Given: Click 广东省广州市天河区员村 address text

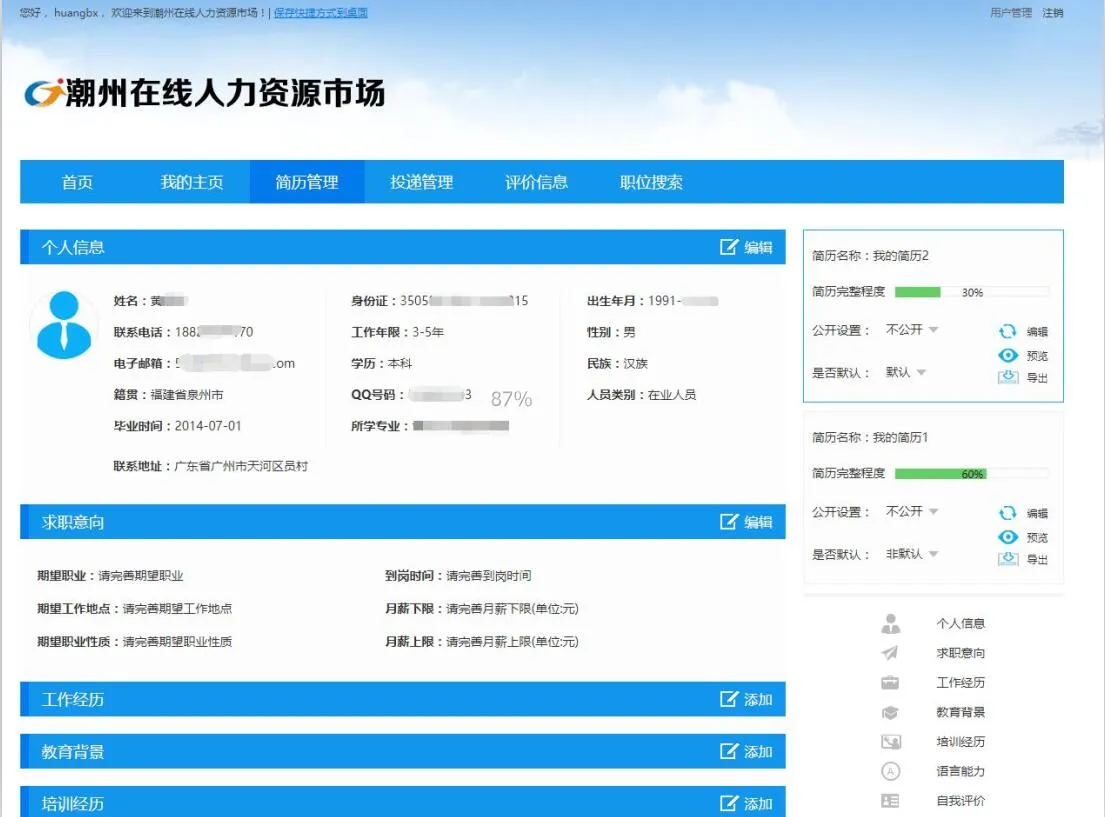Looking at the screenshot, I should pyautogui.click(x=241, y=466).
